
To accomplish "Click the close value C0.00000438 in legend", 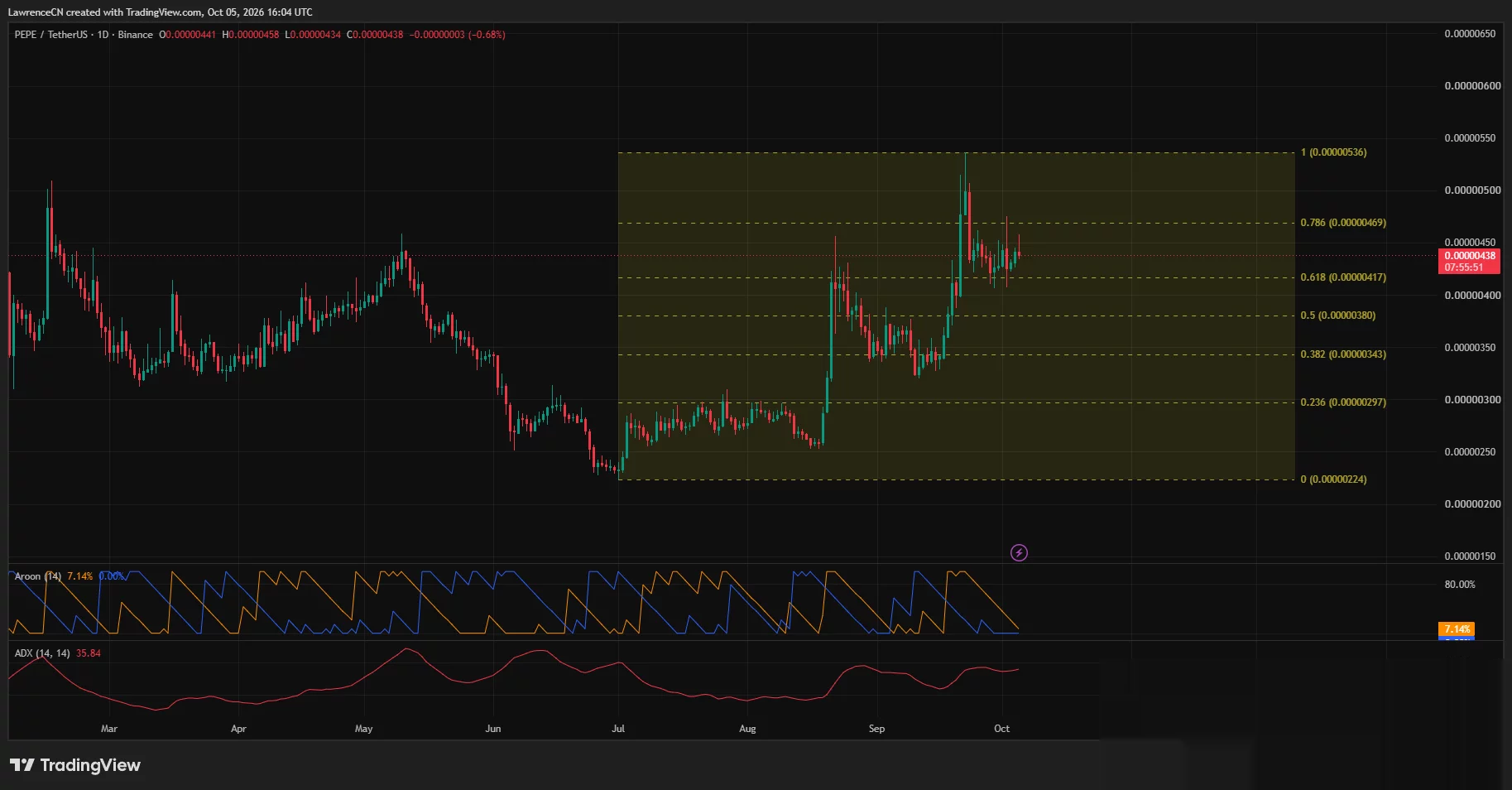I will click(x=375, y=35).
